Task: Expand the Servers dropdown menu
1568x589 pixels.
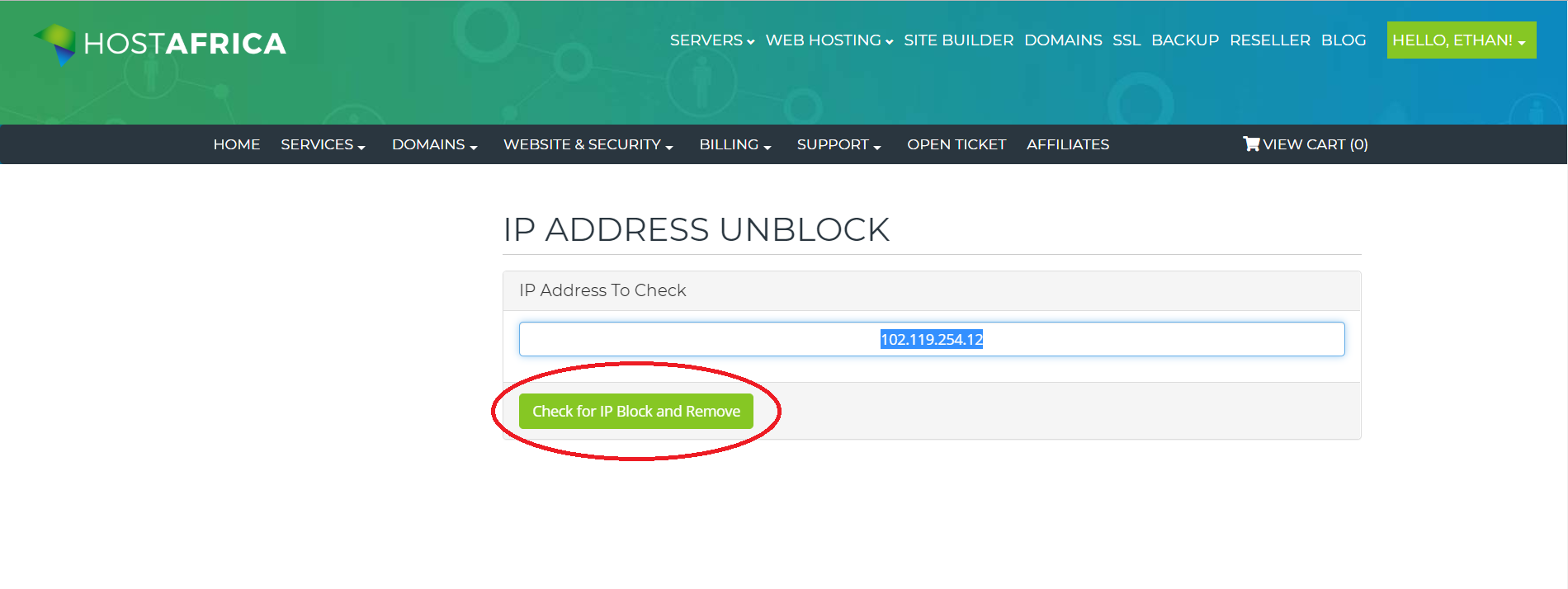Action: tap(712, 40)
